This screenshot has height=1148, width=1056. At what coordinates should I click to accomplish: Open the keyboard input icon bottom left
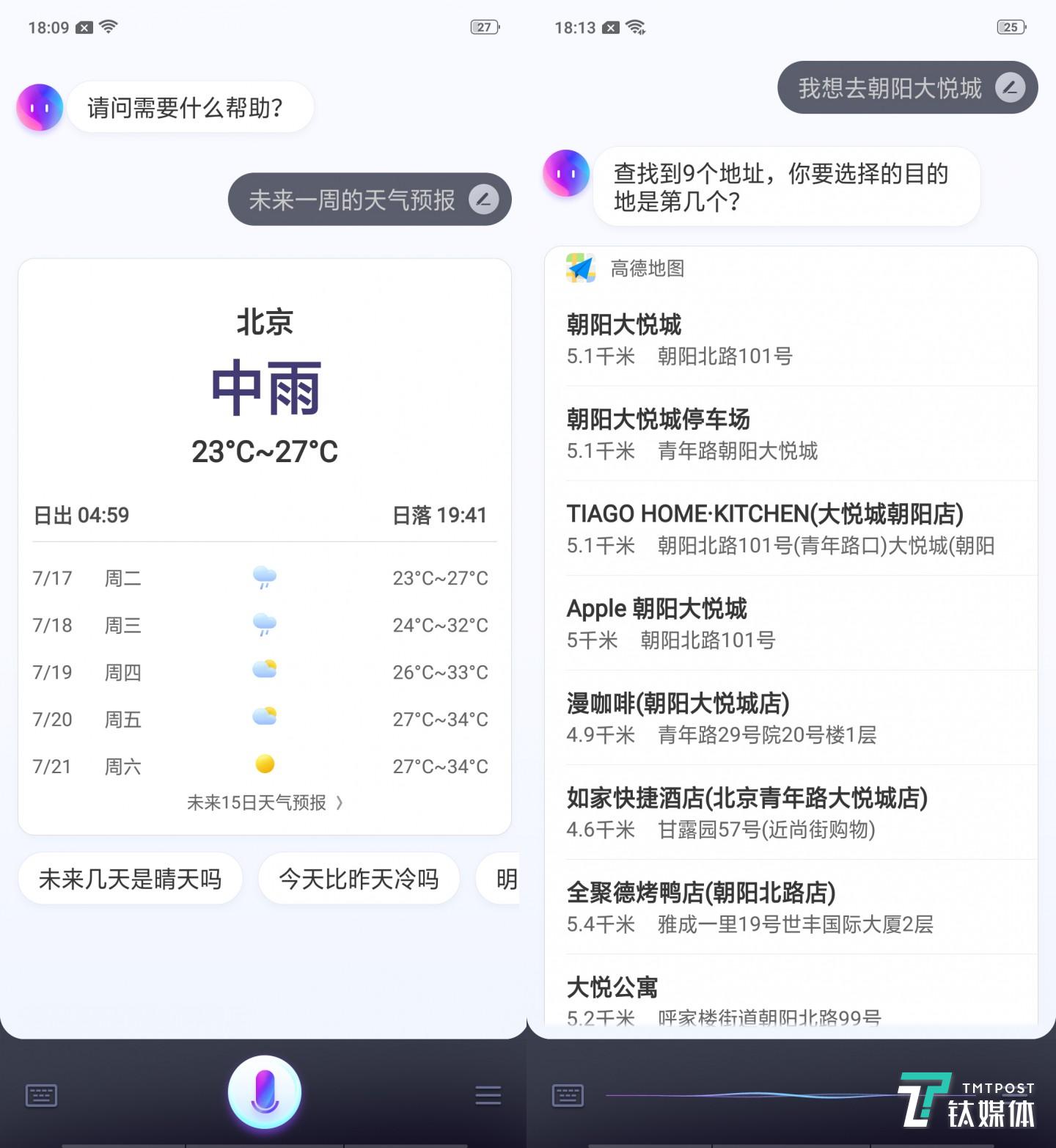coord(40,1094)
